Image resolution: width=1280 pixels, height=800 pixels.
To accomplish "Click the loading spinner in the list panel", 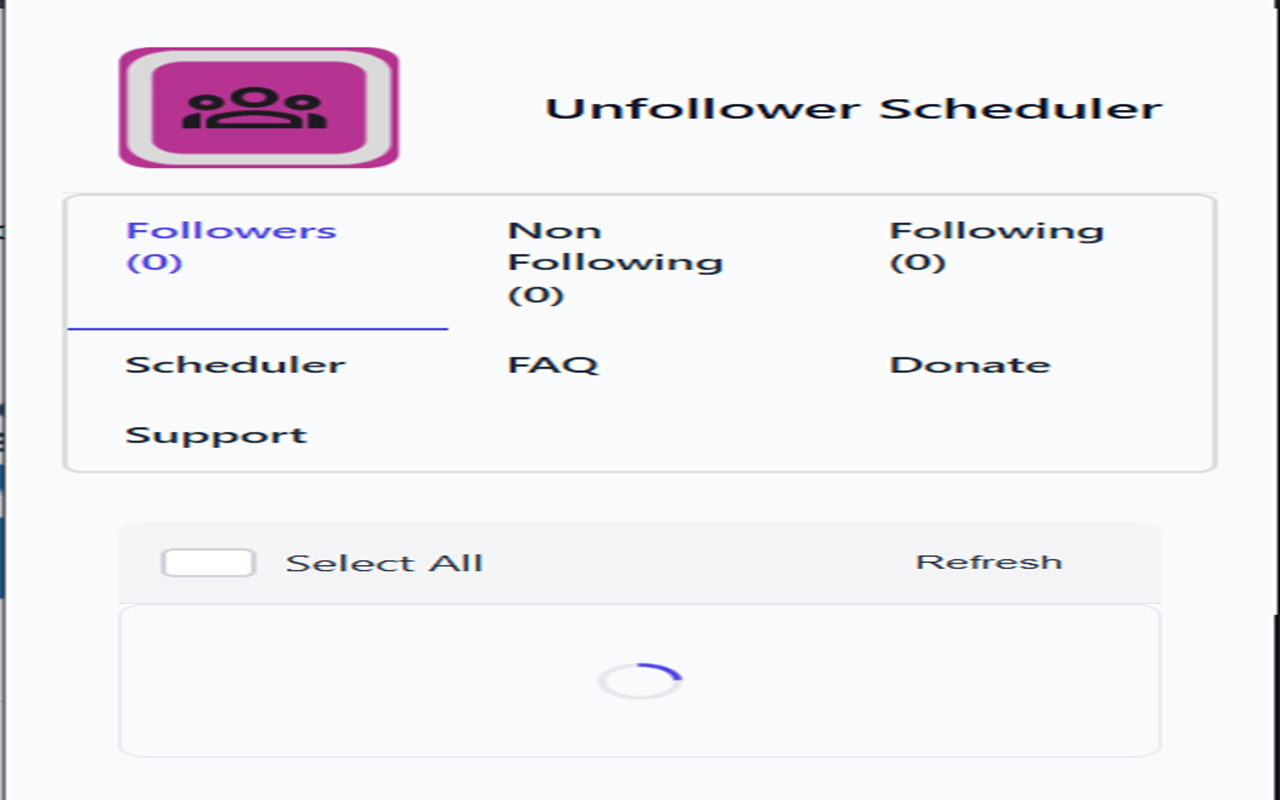I will (x=640, y=678).
